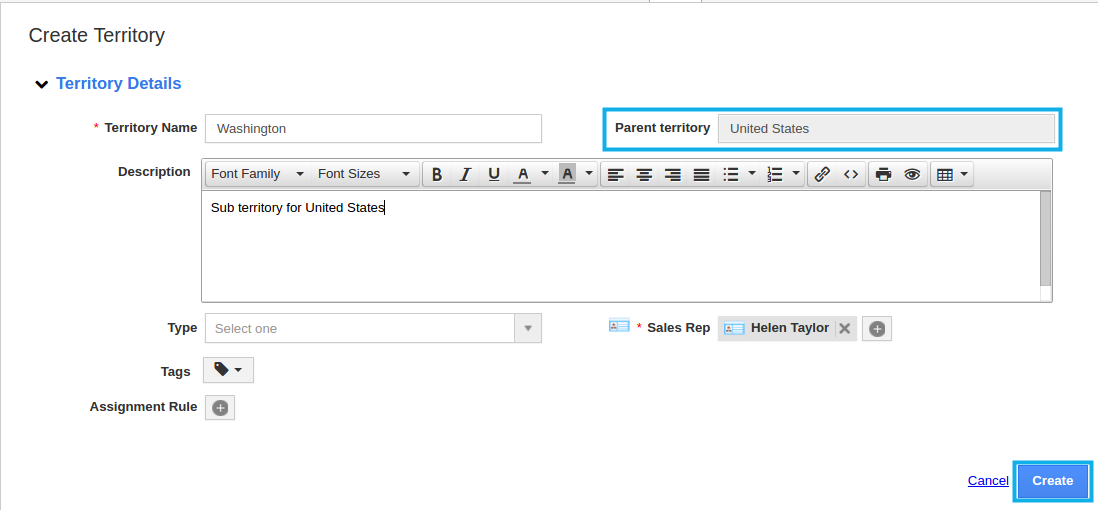
Task: Open numbered list style dropdown arrow
Action: (x=796, y=174)
